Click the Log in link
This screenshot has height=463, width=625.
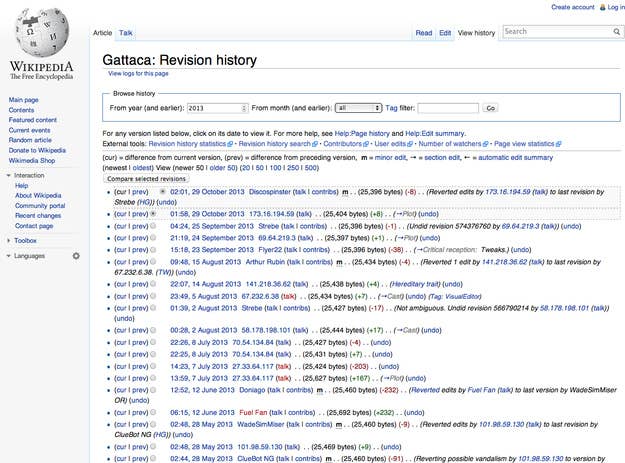615,7
